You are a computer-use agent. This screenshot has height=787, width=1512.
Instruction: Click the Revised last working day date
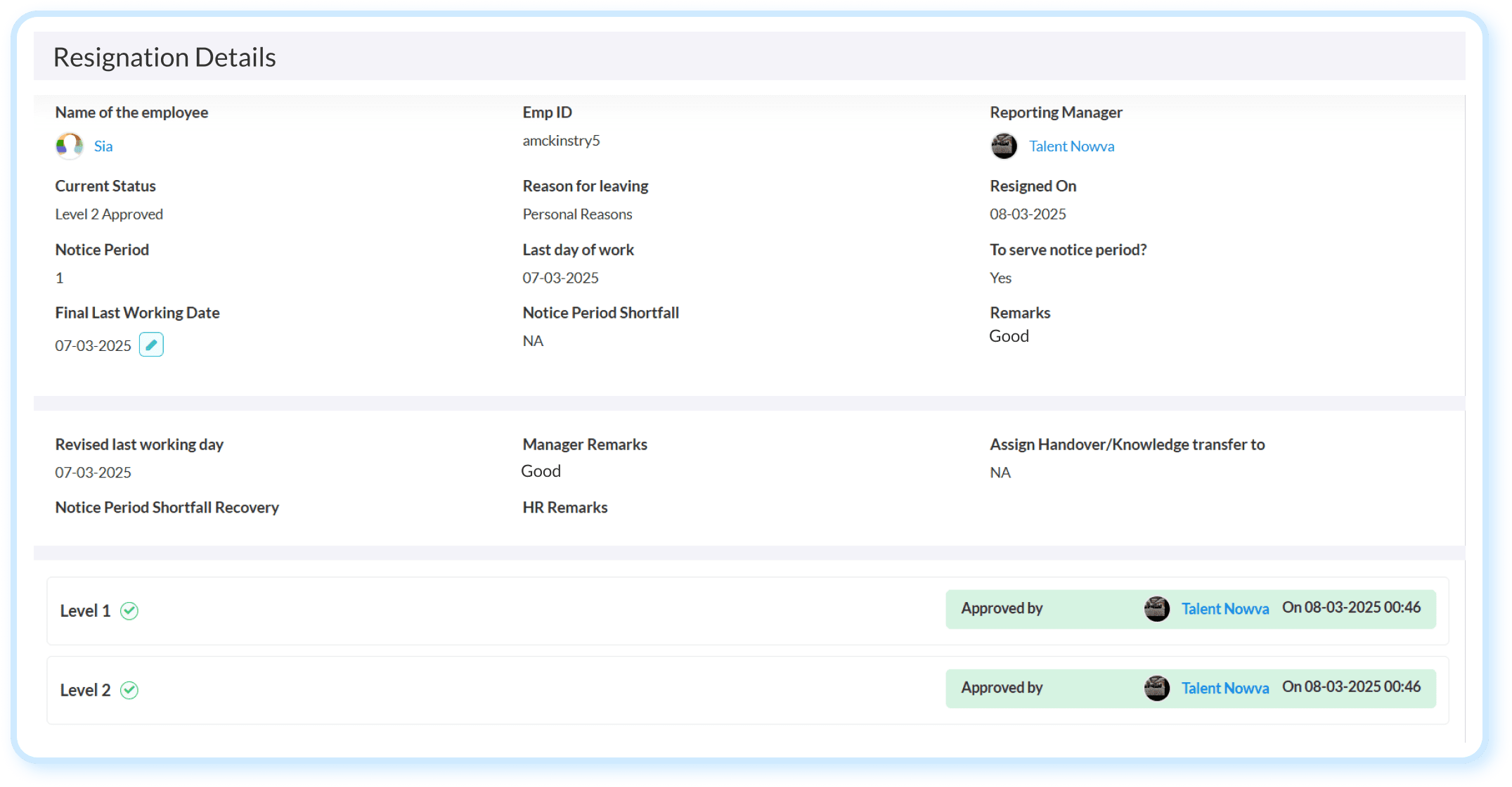tap(93, 473)
